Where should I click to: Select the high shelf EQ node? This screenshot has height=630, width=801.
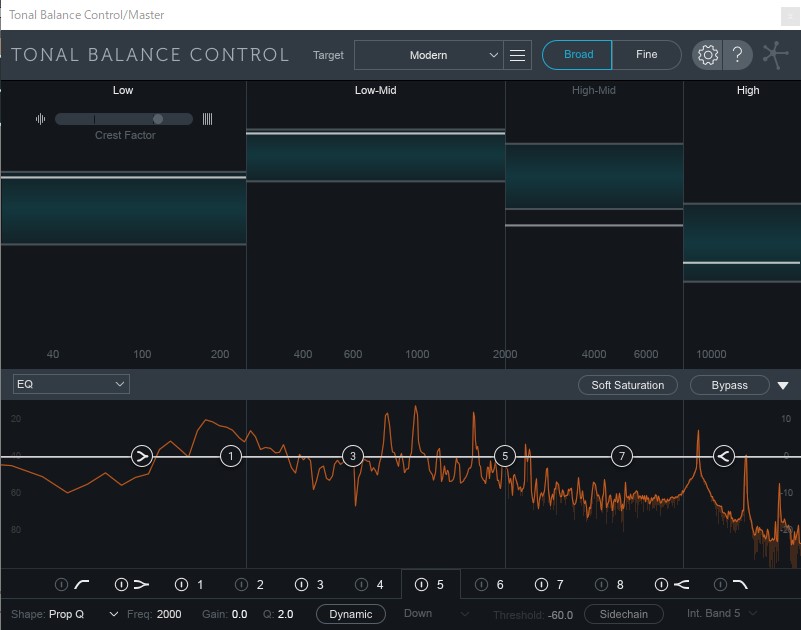tap(723, 456)
